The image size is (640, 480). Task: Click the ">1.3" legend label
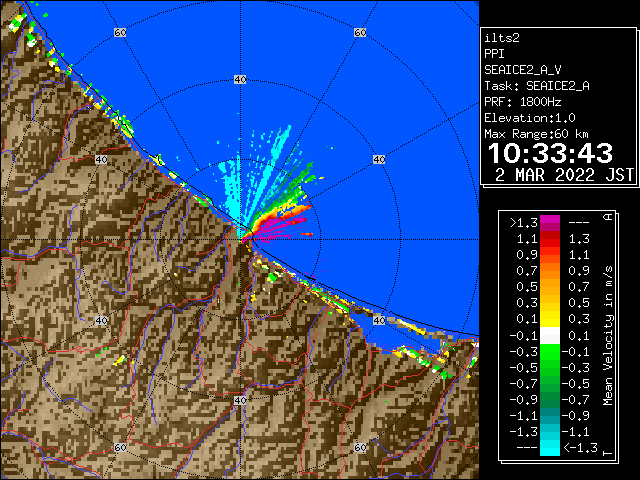524,223
